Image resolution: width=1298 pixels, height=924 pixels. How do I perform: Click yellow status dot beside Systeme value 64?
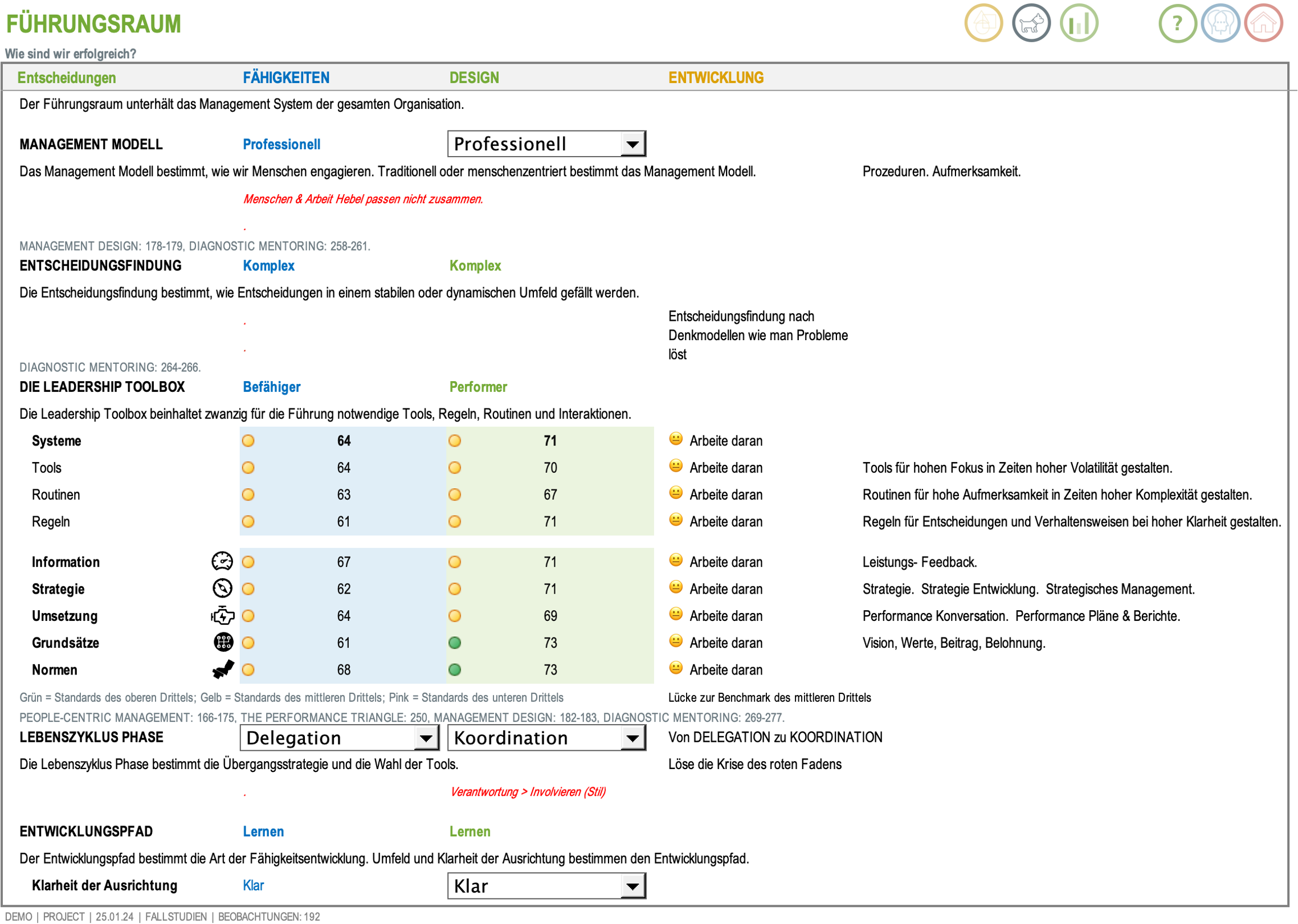pyautogui.click(x=248, y=440)
